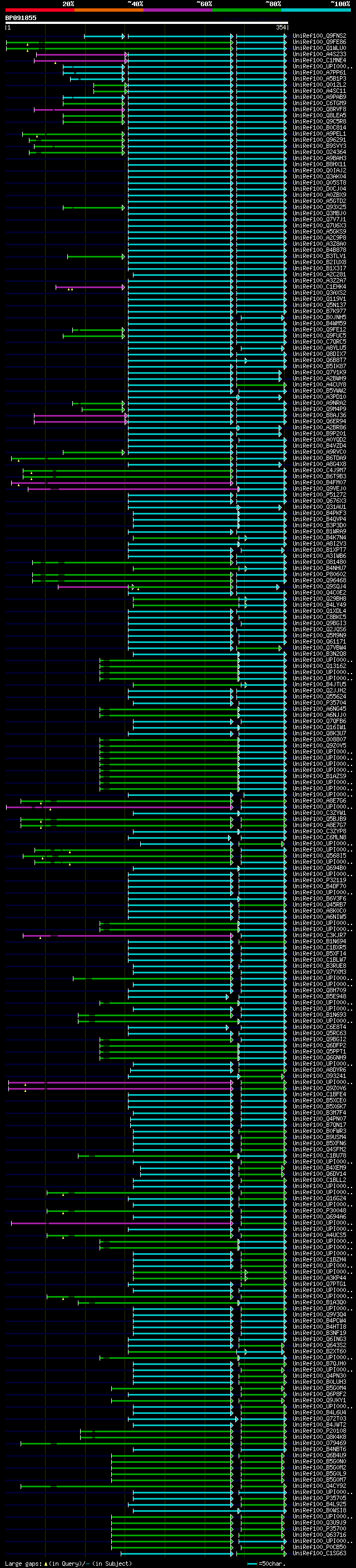The width and height of the screenshot is (356, 1568).
Task: Select hit UniRef100_A9PAB9
Action: 319,97
